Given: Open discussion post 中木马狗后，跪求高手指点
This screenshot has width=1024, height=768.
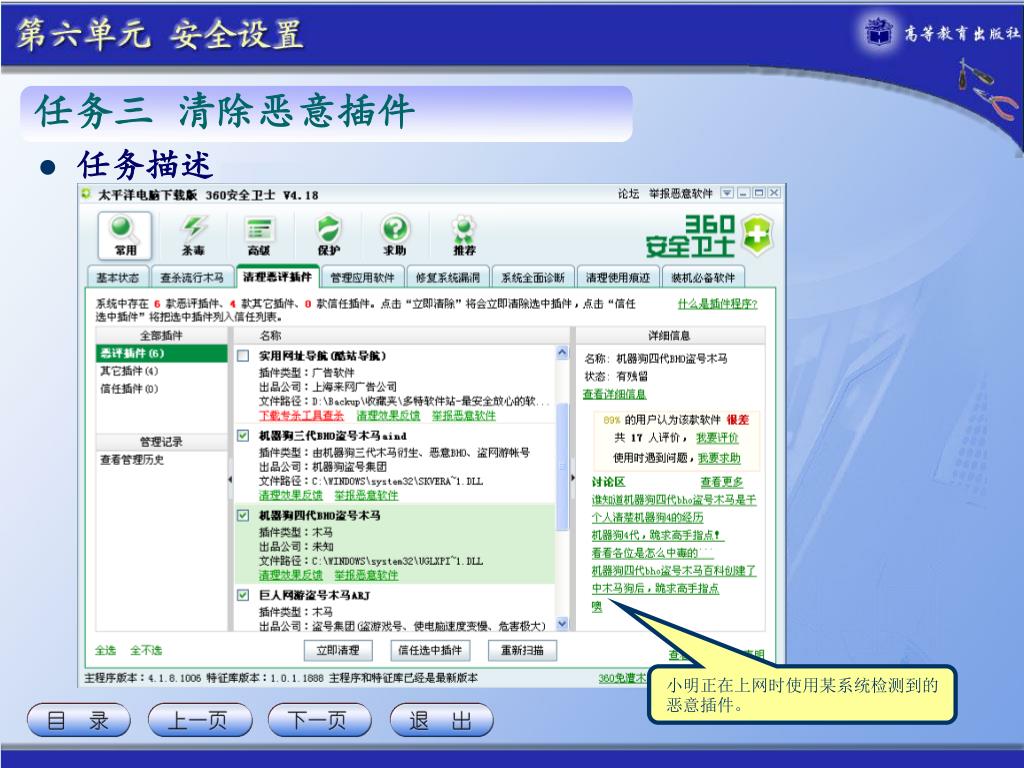Looking at the screenshot, I should [x=655, y=588].
